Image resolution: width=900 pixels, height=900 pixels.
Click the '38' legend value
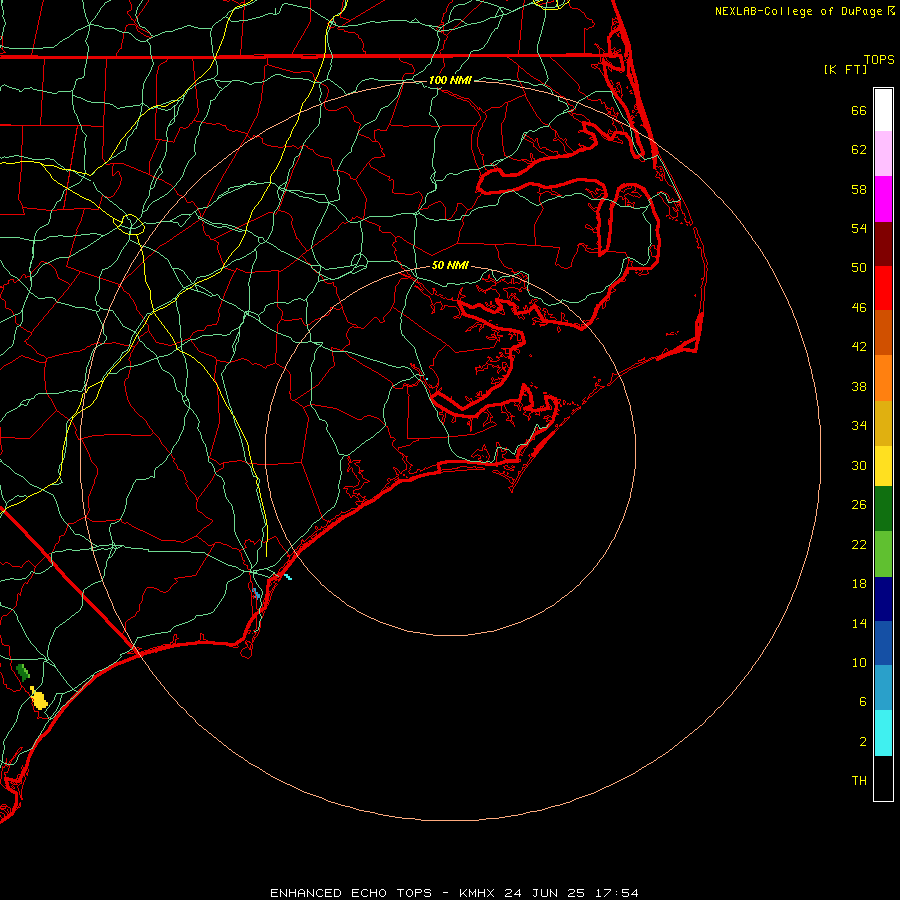coord(859,387)
